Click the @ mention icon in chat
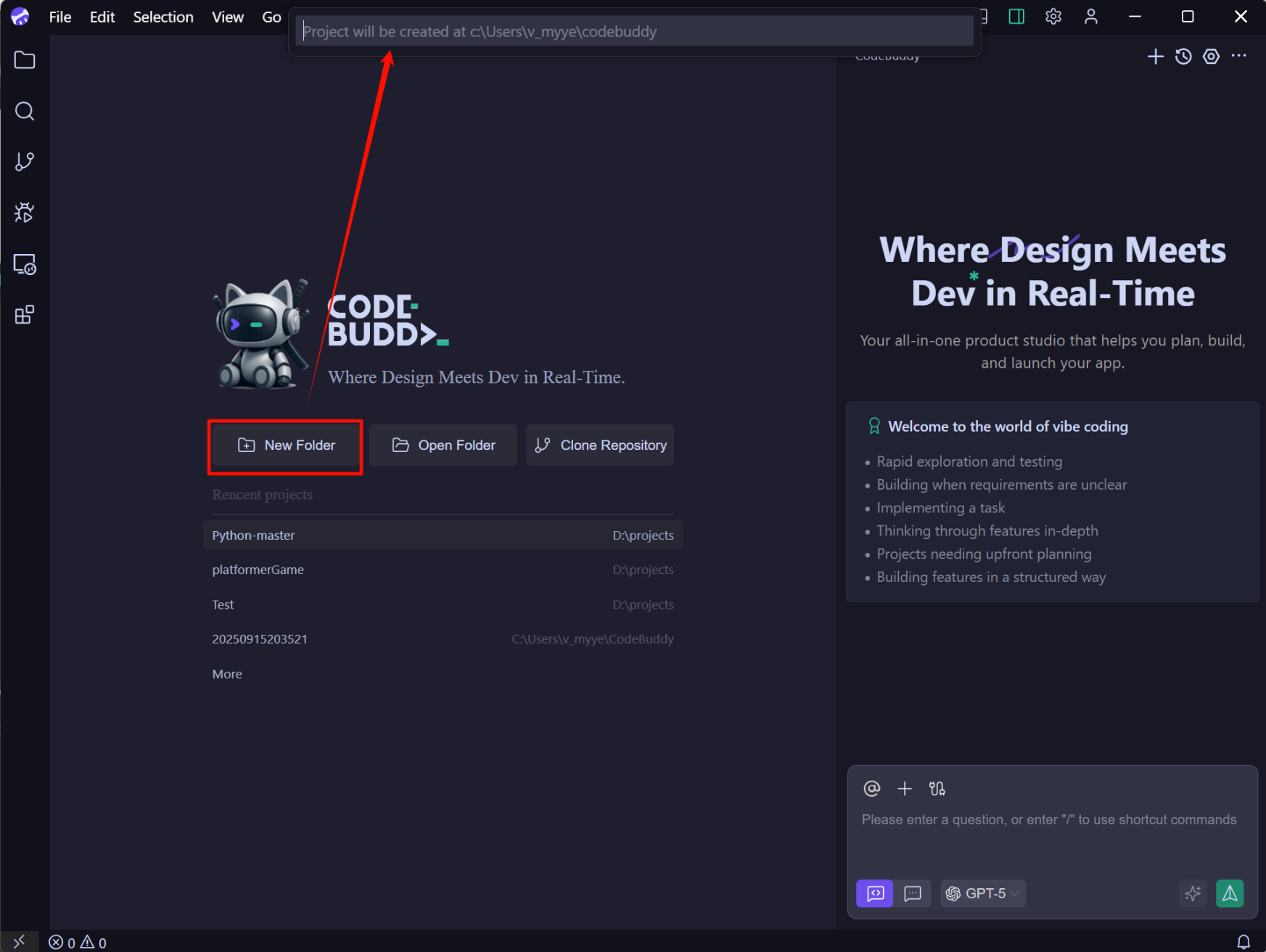This screenshot has height=952, width=1266. point(871,789)
